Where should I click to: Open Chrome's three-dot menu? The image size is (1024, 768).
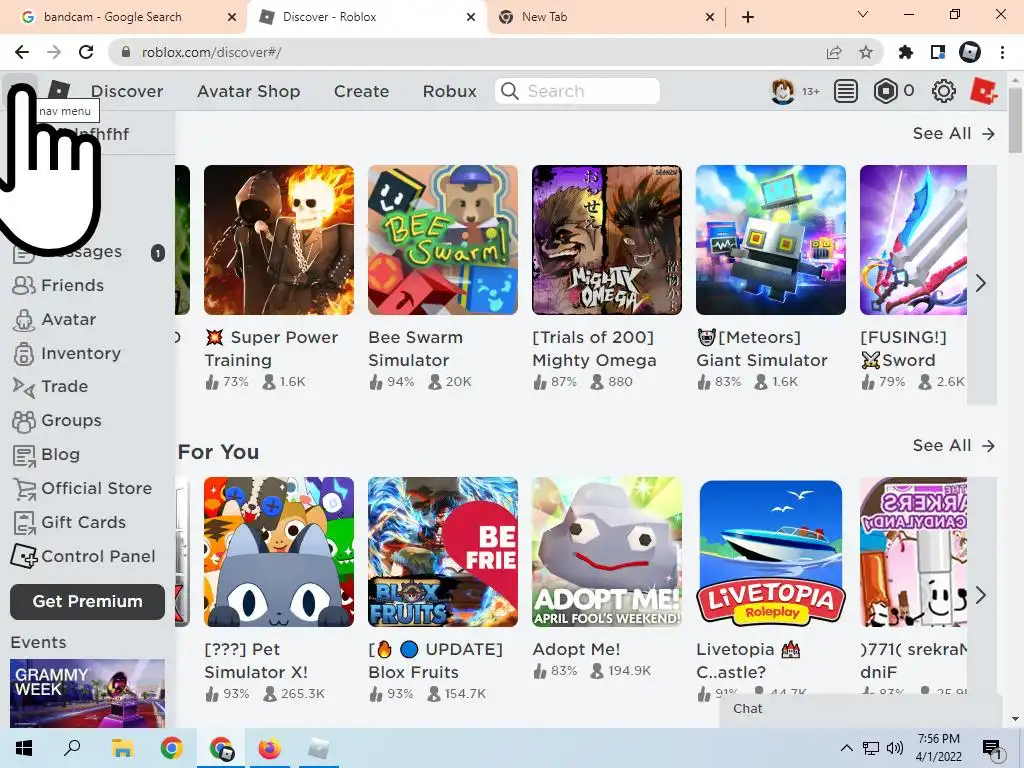click(1002, 52)
